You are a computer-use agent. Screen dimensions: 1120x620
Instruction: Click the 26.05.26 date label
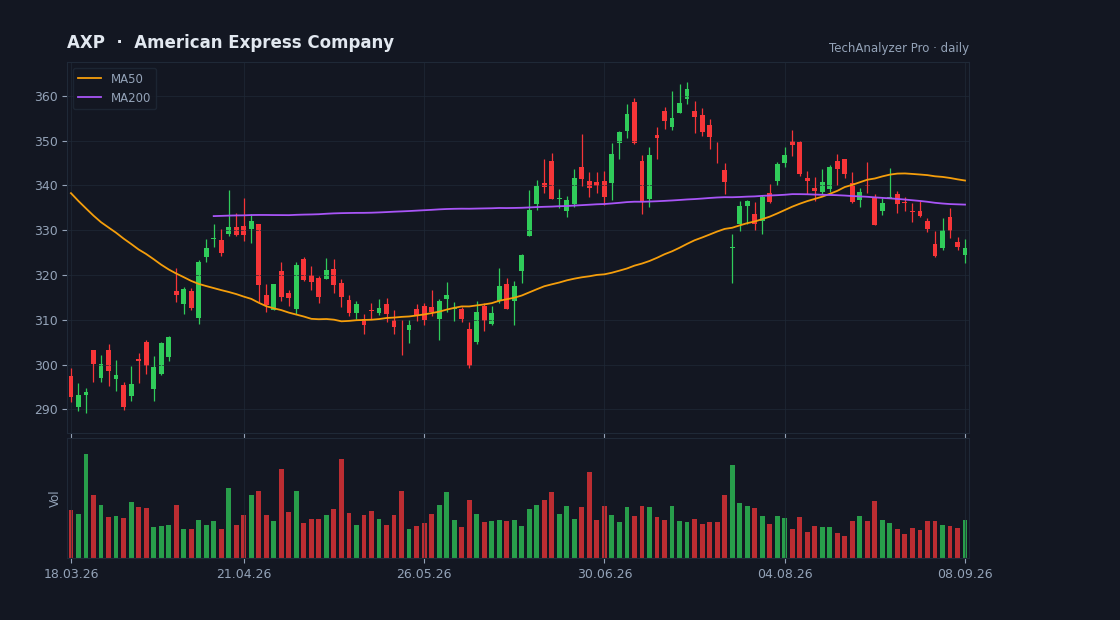(x=424, y=574)
